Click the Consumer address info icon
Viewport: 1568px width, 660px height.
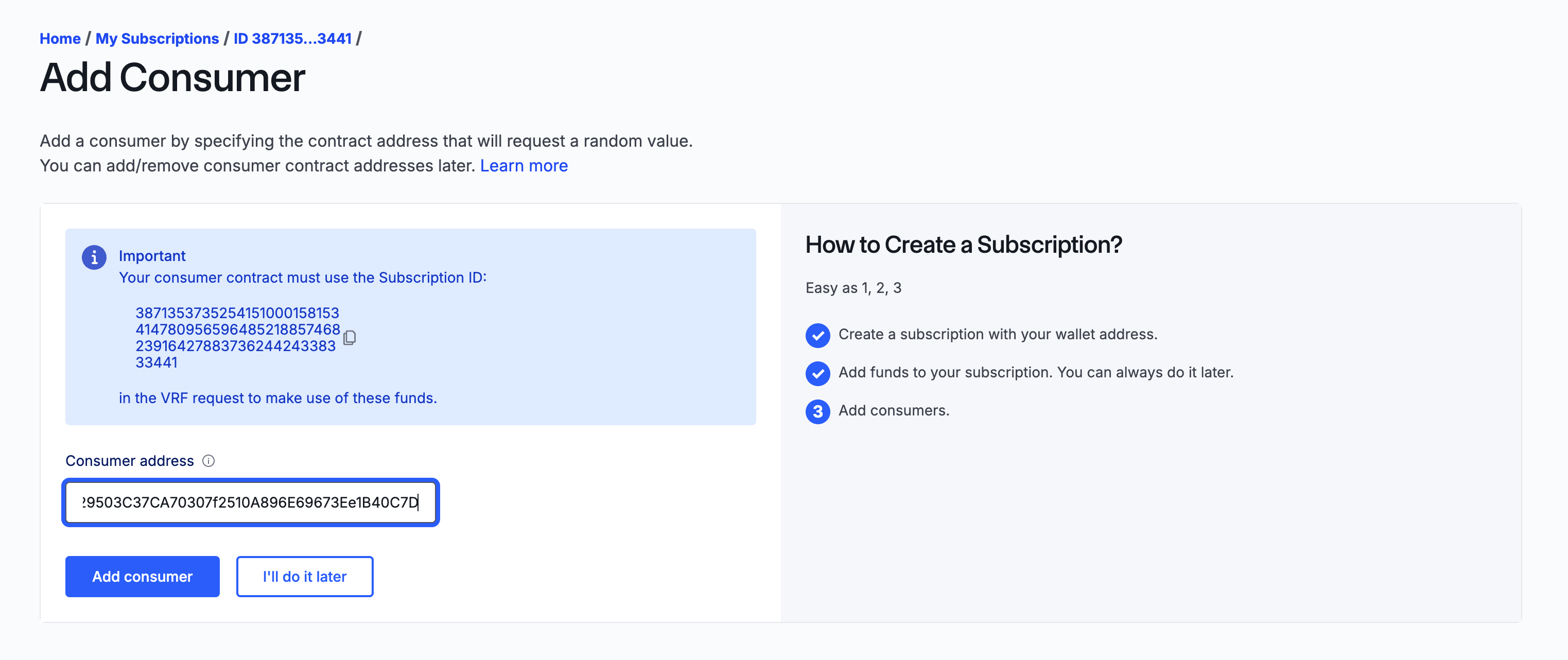tap(208, 461)
